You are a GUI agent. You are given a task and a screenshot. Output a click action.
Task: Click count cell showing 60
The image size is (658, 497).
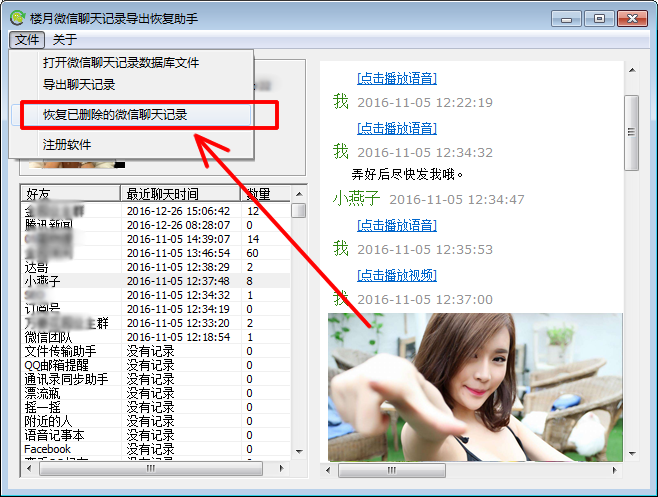click(x=253, y=253)
